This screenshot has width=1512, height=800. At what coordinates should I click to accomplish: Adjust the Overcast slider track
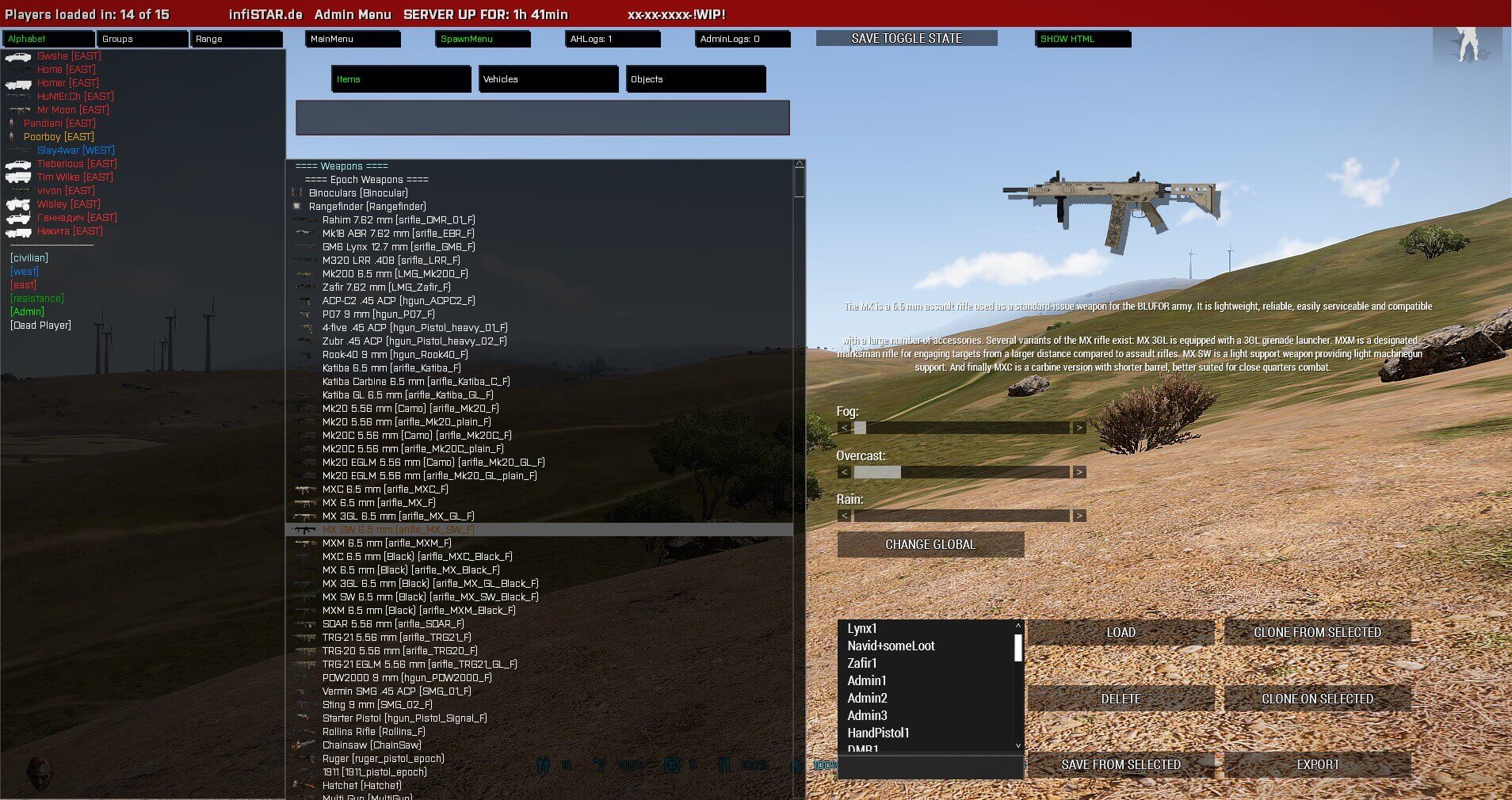click(x=961, y=472)
